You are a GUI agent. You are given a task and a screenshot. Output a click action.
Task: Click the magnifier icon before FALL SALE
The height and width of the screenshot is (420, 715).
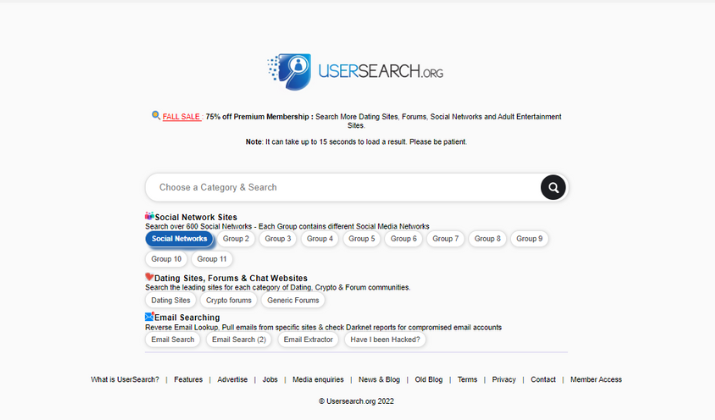tap(156, 116)
